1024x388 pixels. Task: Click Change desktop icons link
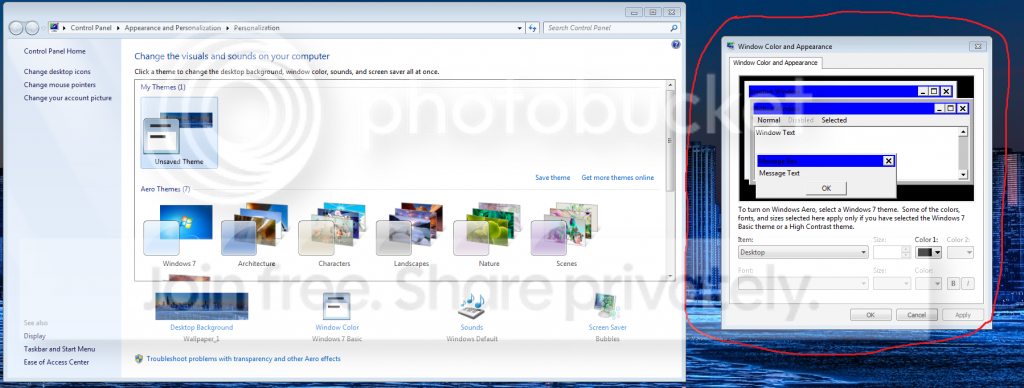point(57,72)
